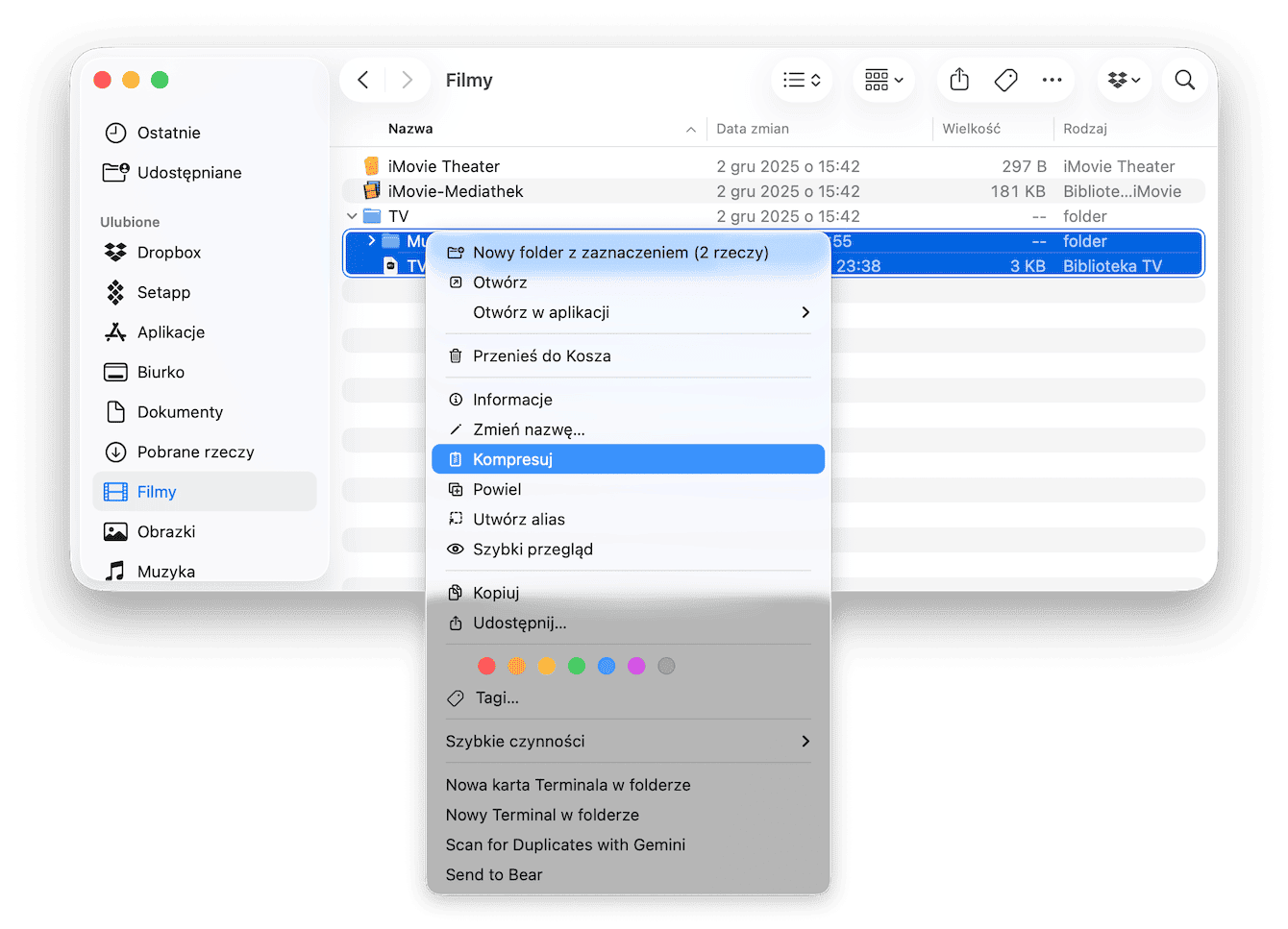
Task: Open the Dropbox toolbar dropdown
Action: pos(1125,80)
